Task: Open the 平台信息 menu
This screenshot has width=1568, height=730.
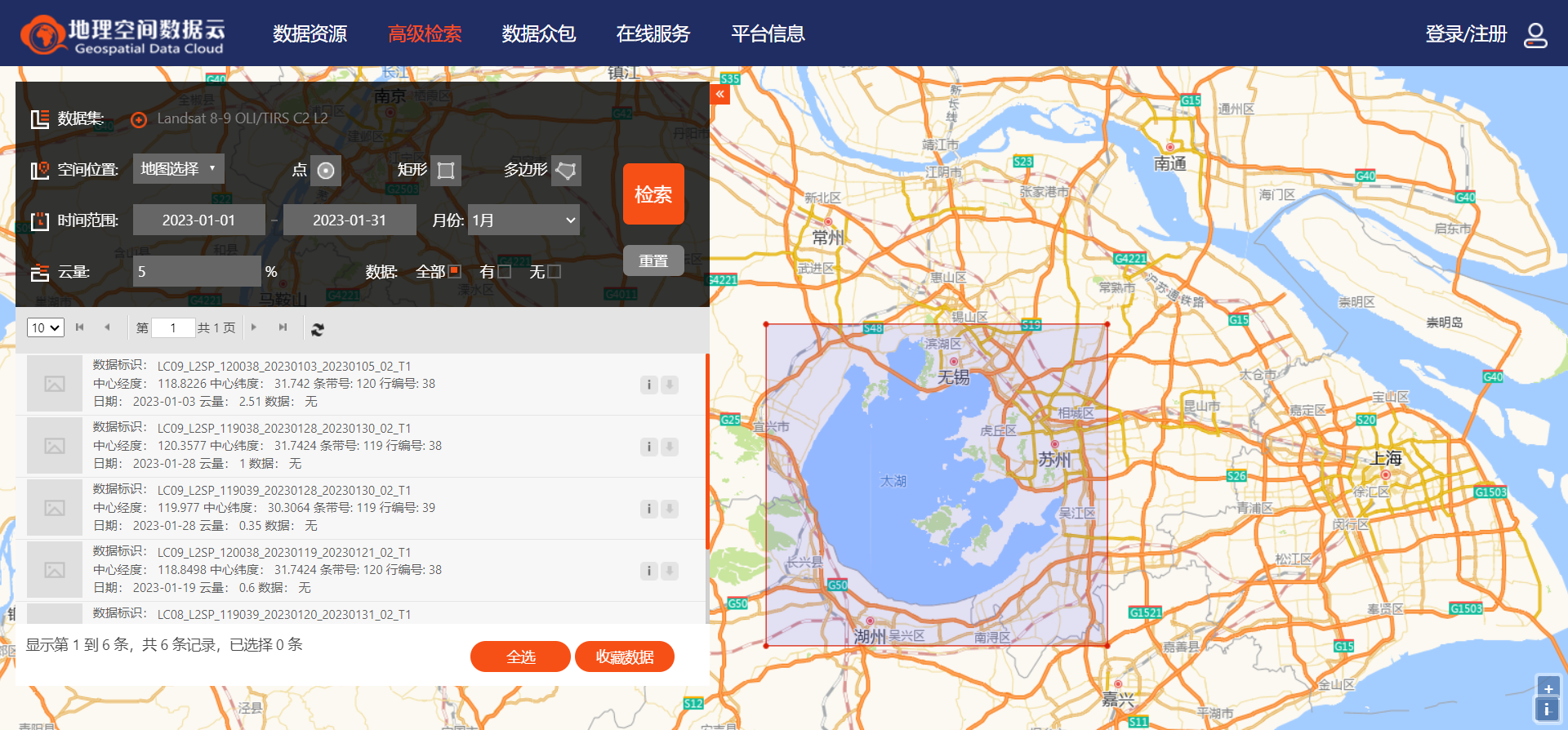Action: pos(768,34)
